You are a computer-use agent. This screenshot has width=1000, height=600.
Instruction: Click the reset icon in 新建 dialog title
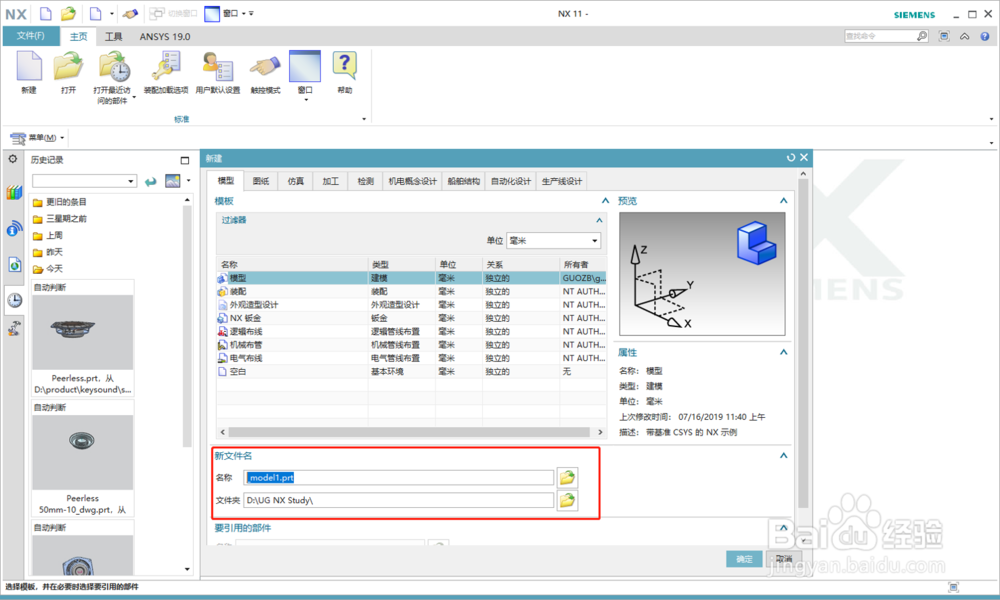[x=791, y=157]
